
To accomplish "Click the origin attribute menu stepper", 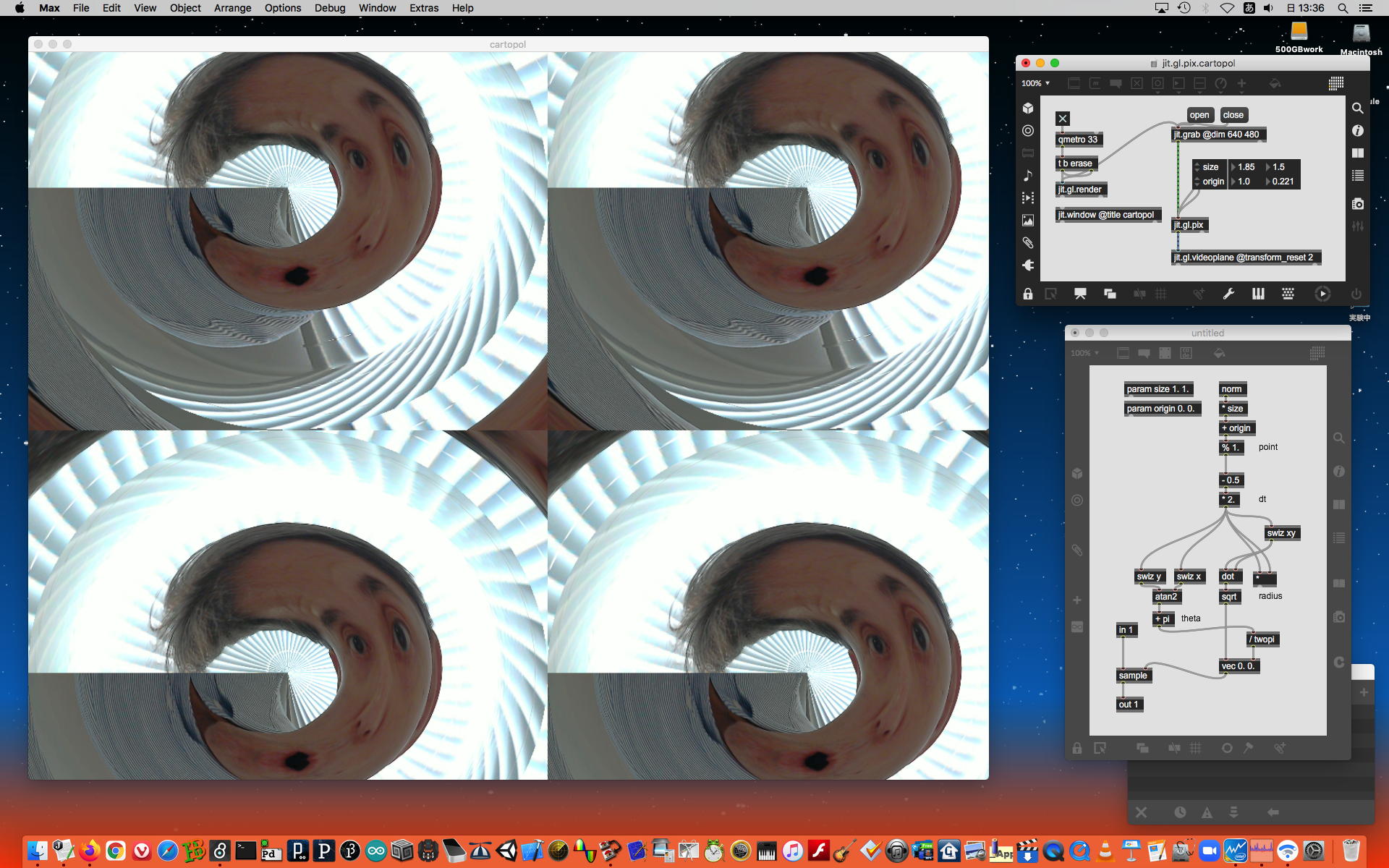I will click(1198, 182).
